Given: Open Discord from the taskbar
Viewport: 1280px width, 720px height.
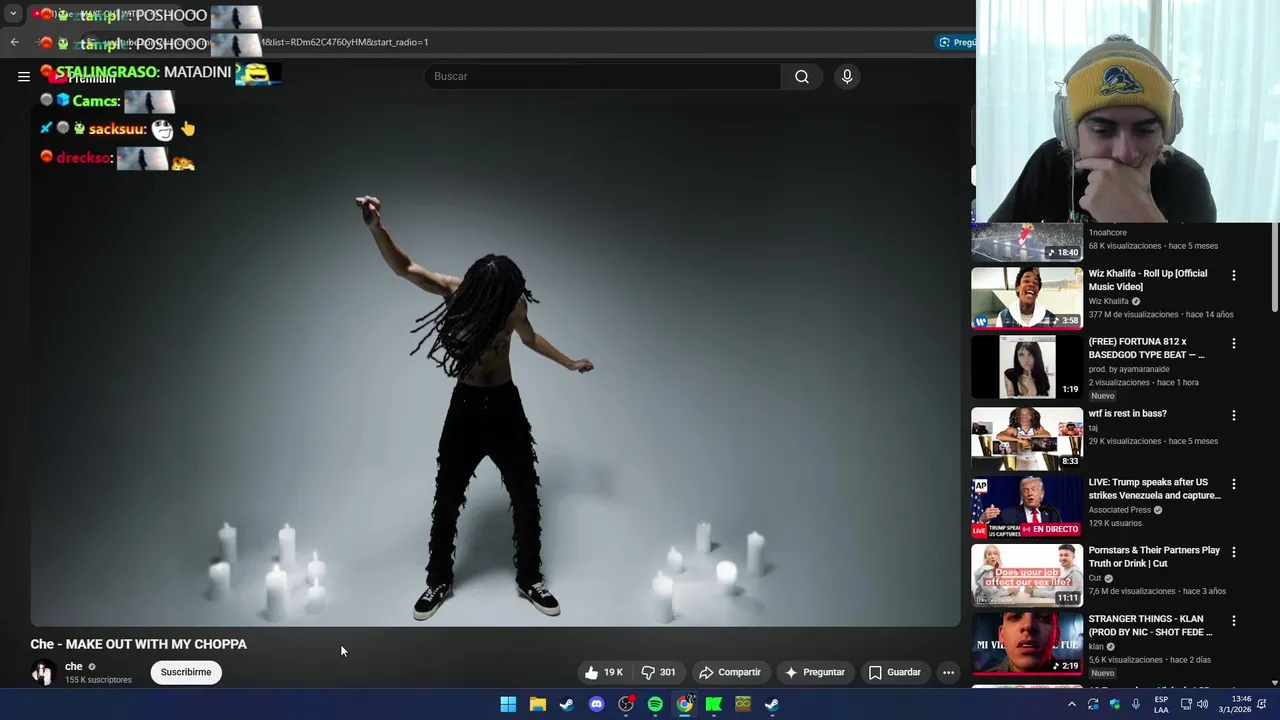Looking at the screenshot, I should (x=597, y=704).
